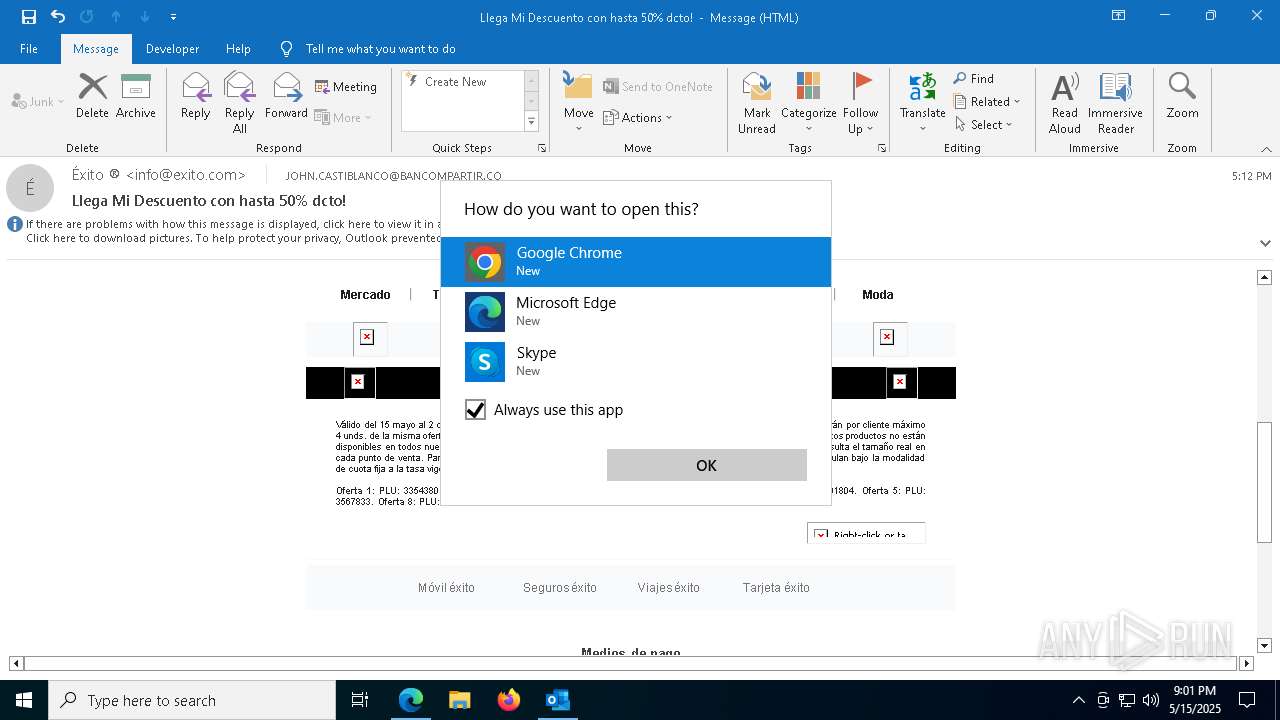1280x720 pixels.
Task: Click the Móvil éxito link
Action: coord(446,588)
